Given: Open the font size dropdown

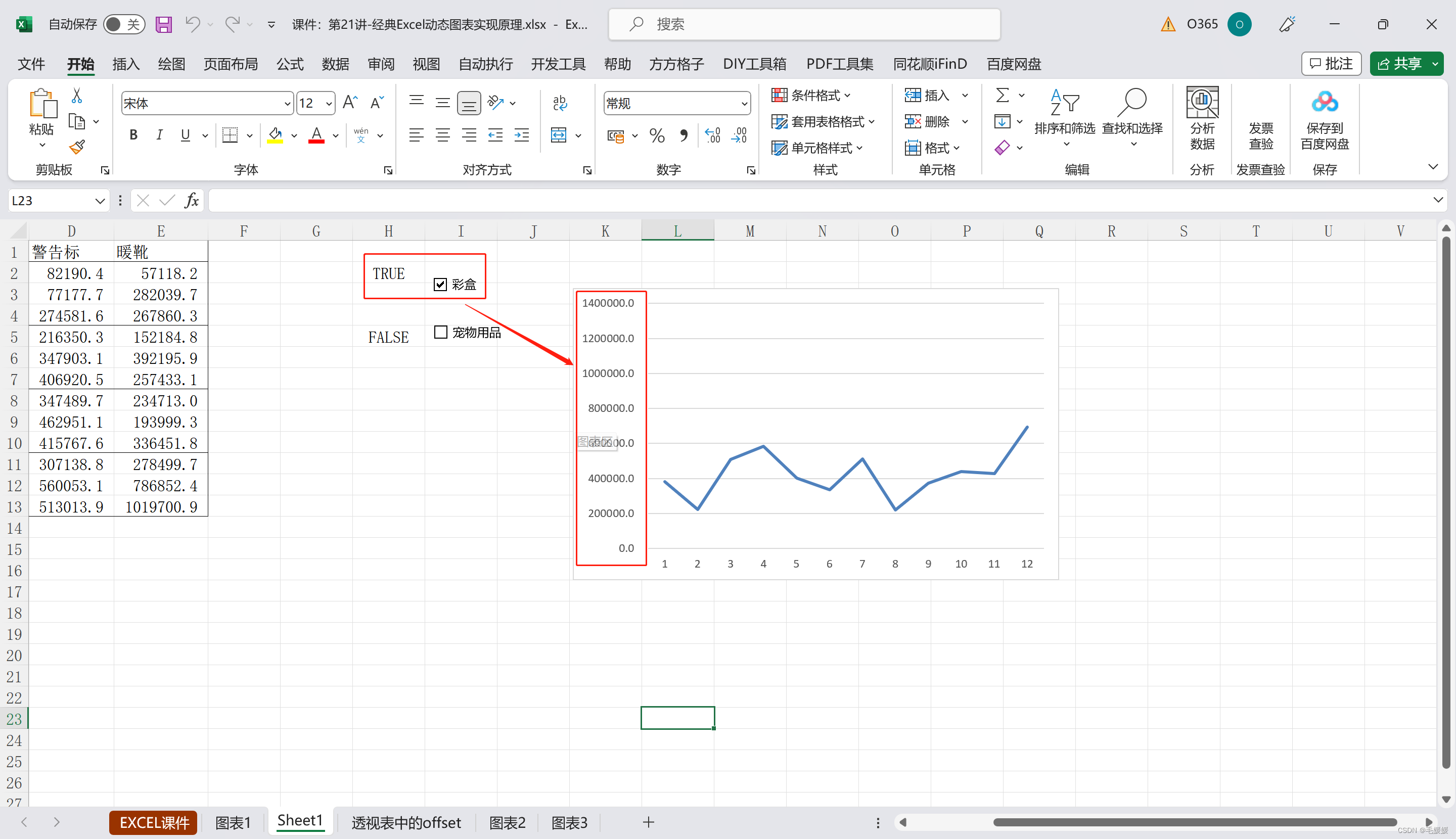Looking at the screenshot, I should [329, 104].
